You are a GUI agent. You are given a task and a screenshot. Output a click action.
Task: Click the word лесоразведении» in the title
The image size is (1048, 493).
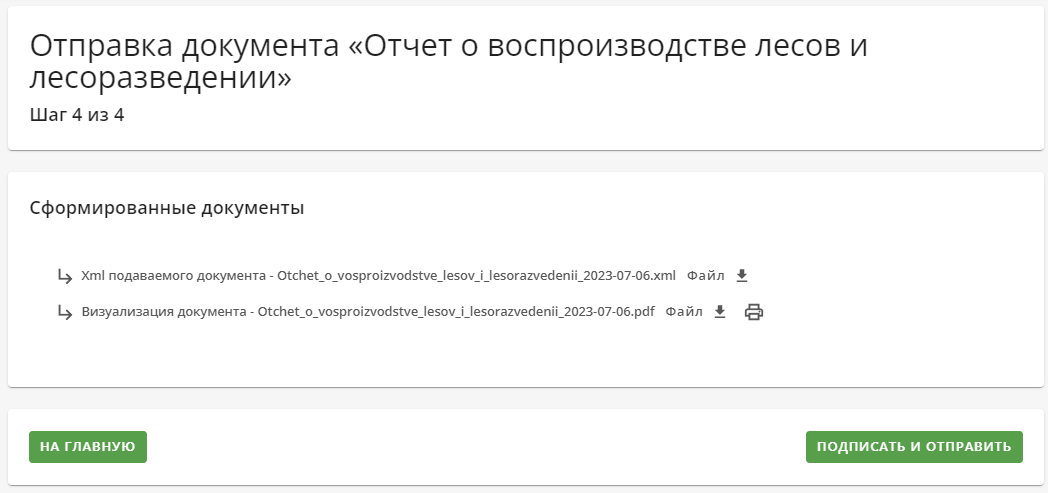pos(161,79)
